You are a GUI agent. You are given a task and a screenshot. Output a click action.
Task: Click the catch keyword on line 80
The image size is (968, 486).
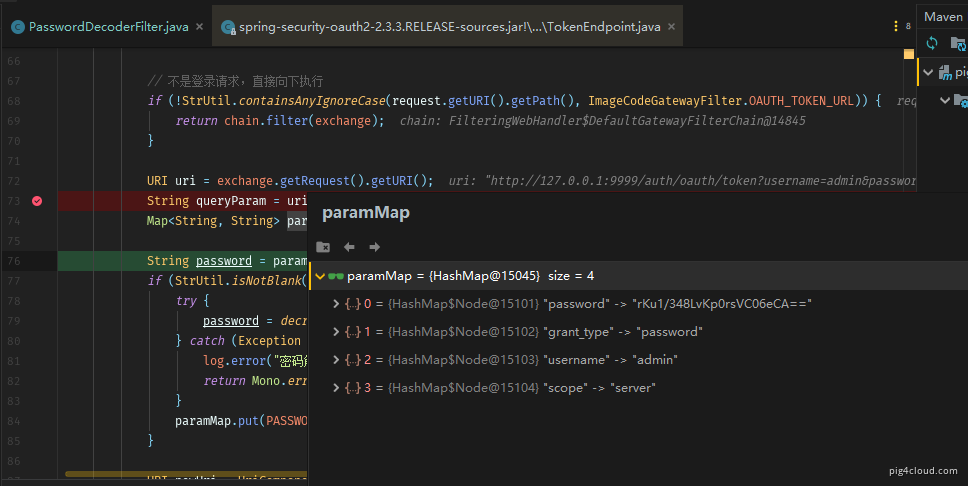tap(207, 341)
